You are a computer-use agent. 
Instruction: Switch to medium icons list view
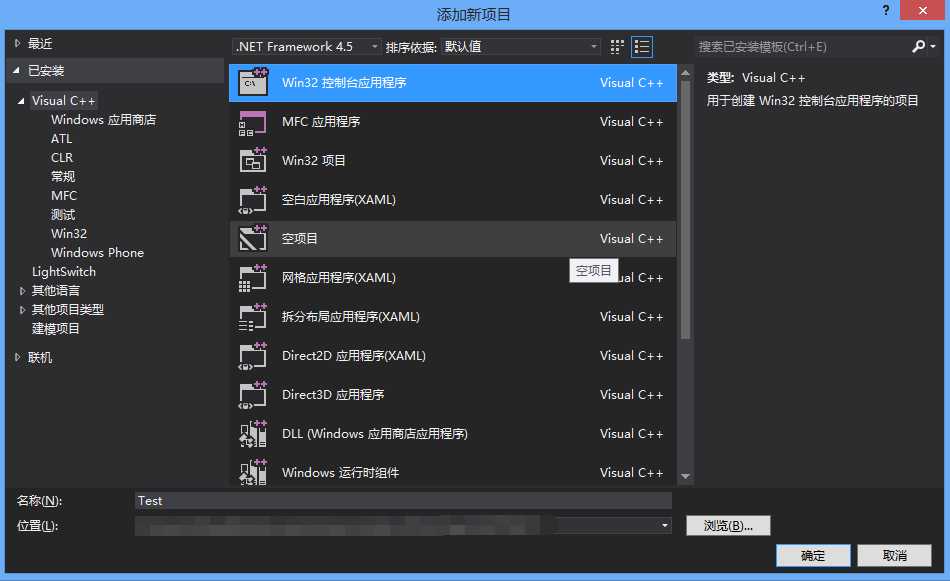pos(642,47)
